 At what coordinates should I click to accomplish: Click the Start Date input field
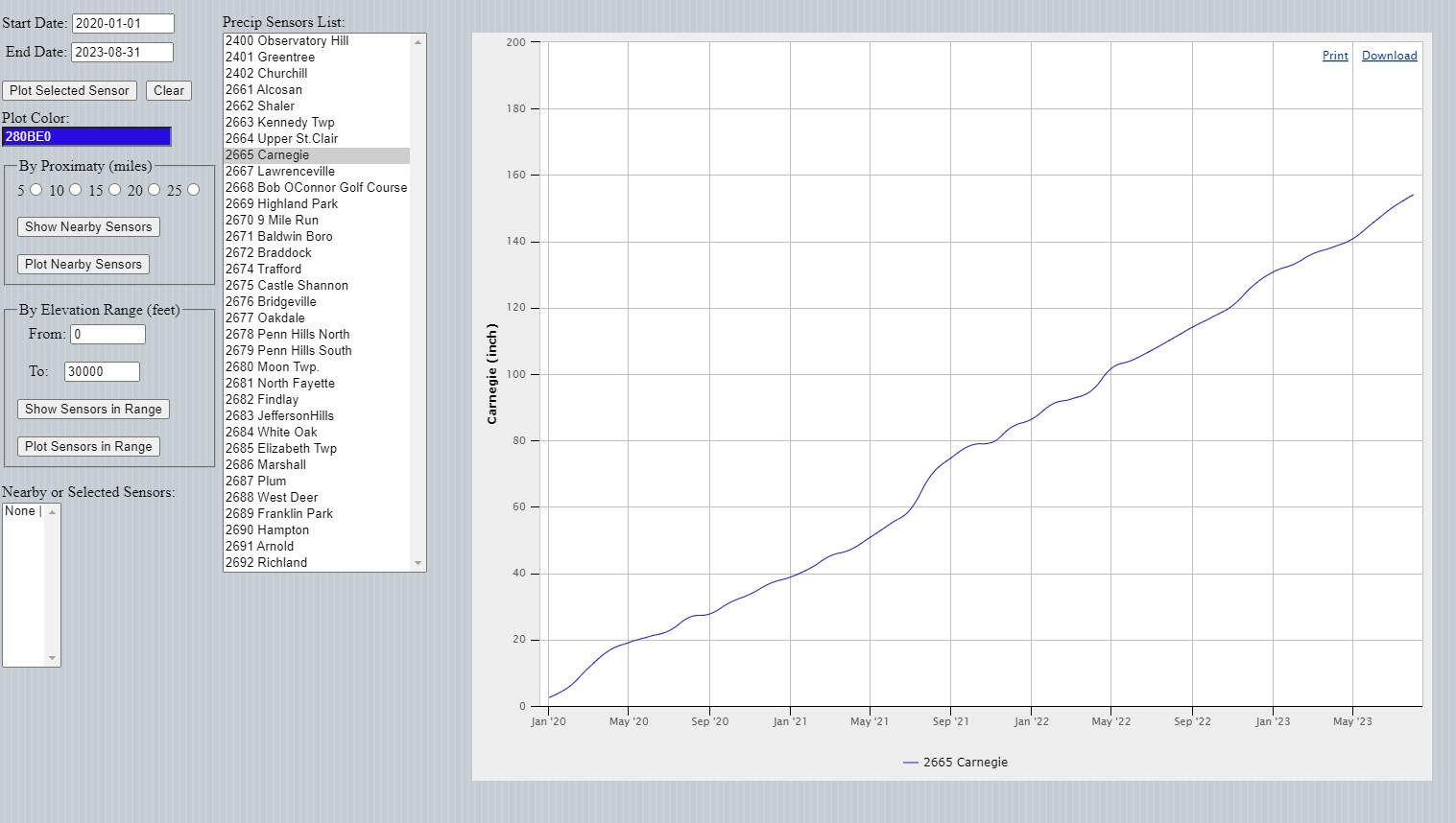pos(123,24)
